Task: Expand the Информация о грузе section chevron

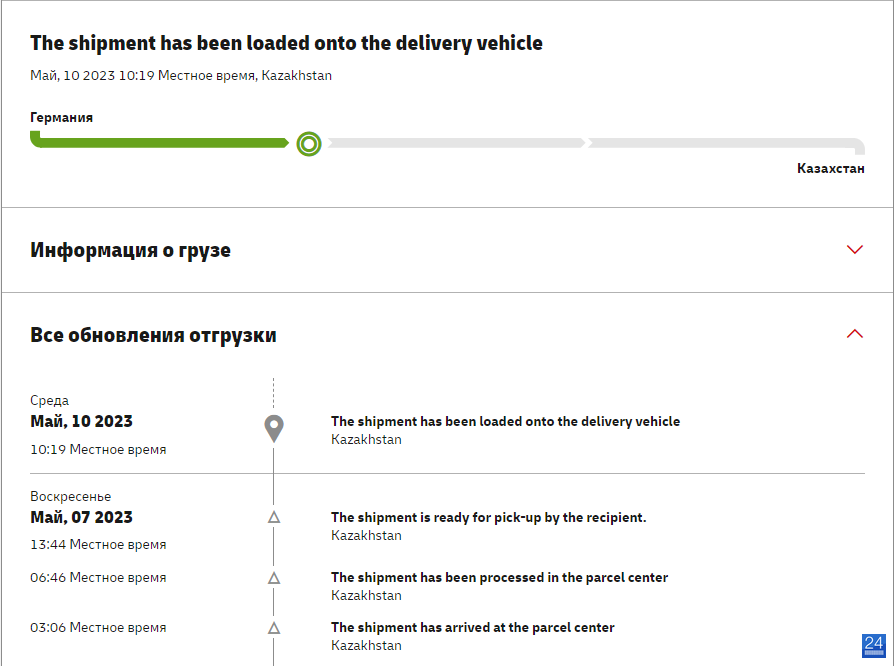Action: (x=855, y=250)
